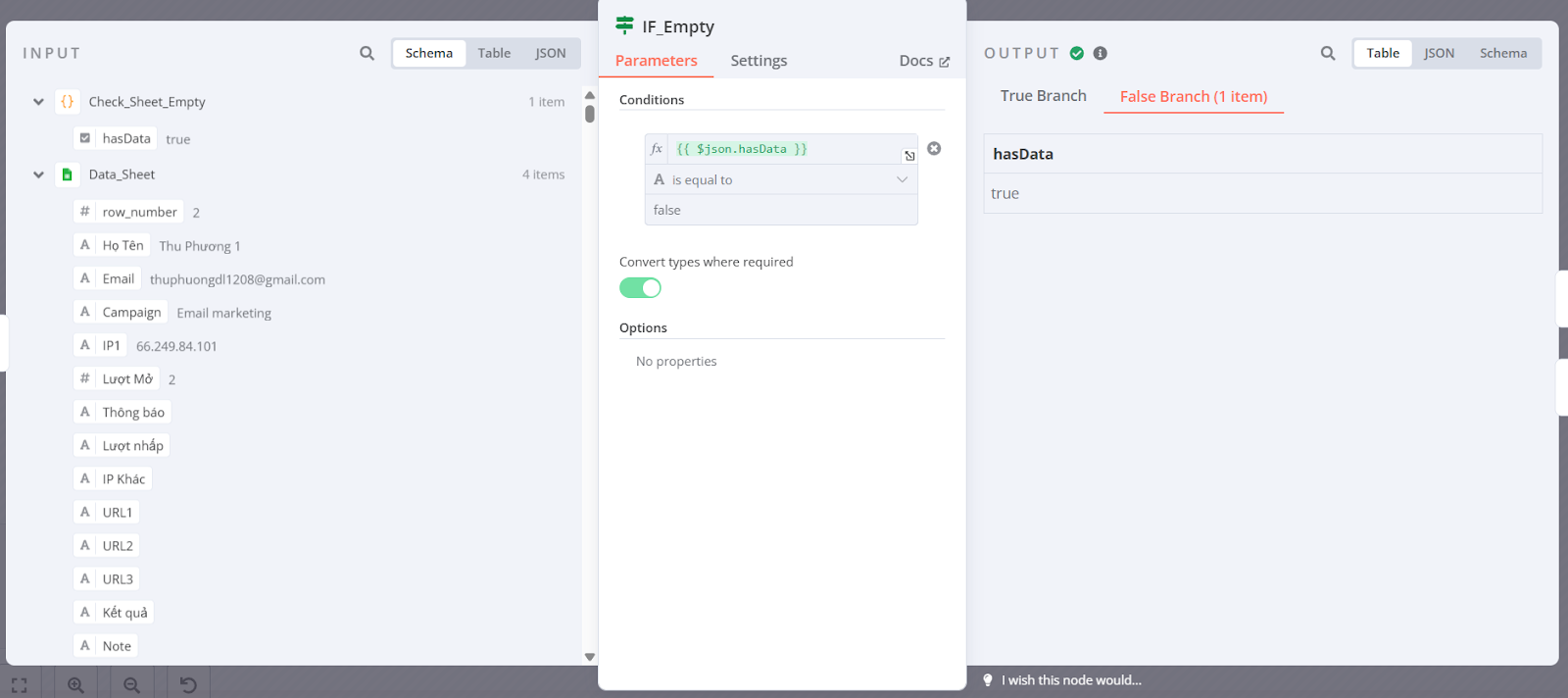Select the IP Khác field pill
The width and height of the screenshot is (1568, 698).
pos(113,478)
